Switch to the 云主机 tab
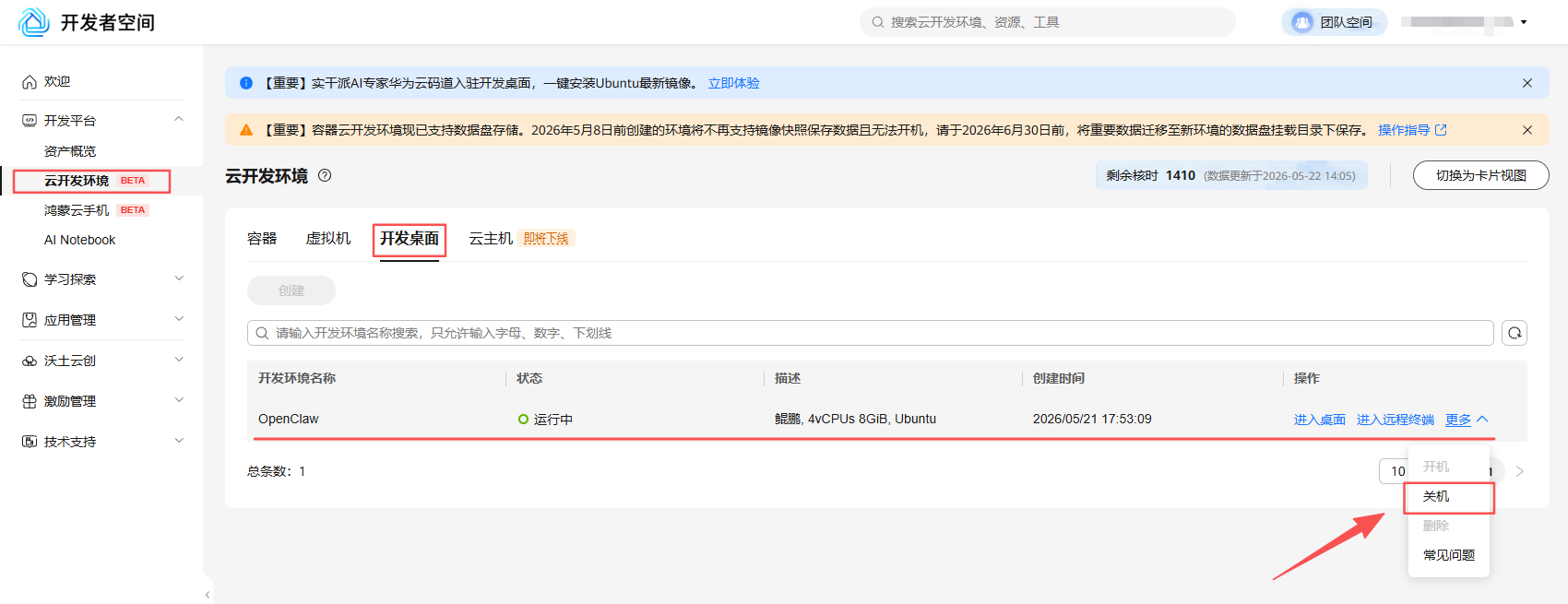1568x604 pixels. click(491, 239)
